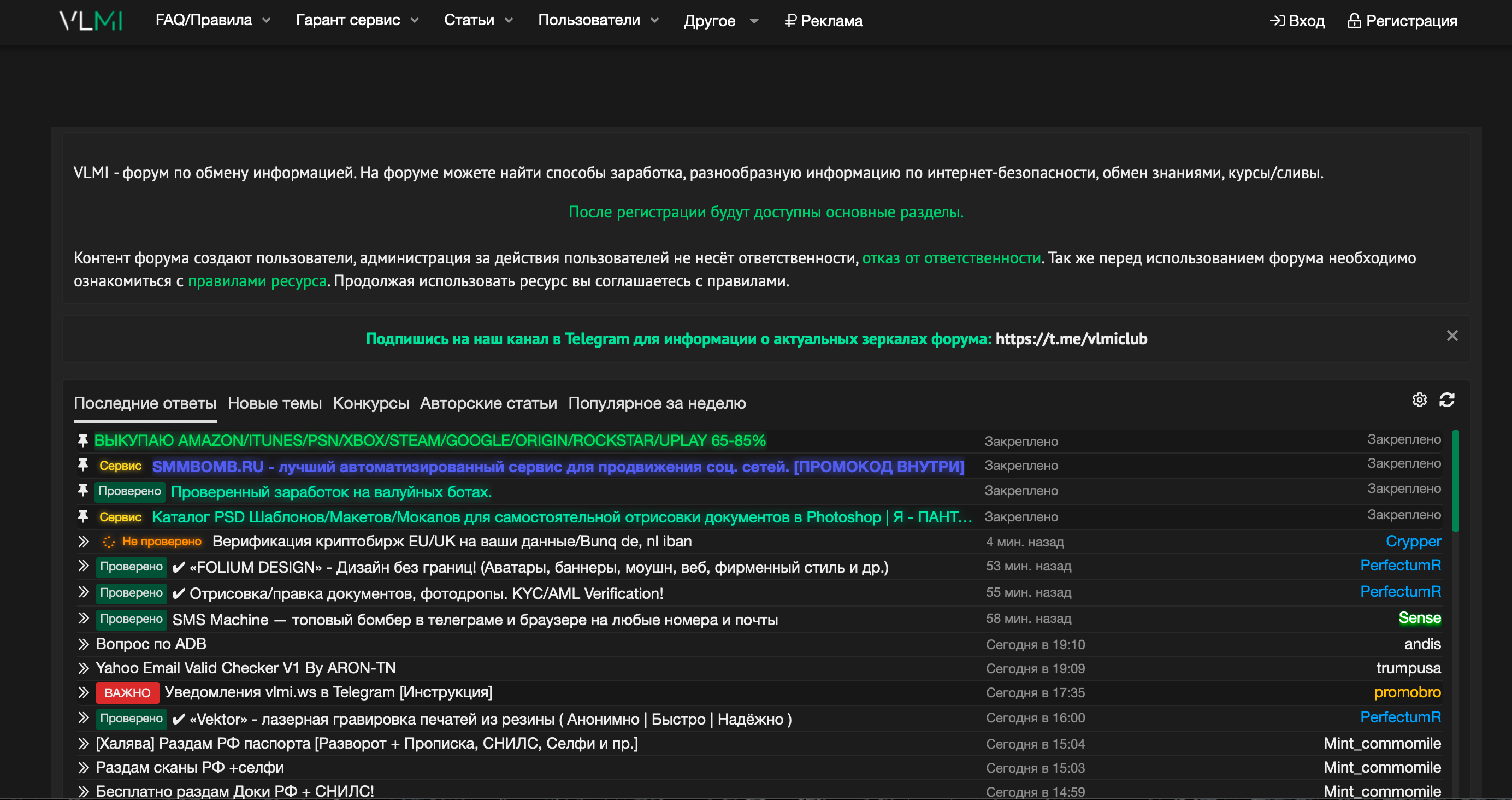Open the SMS Machine thread
The image size is (1512, 800).
[475, 620]
